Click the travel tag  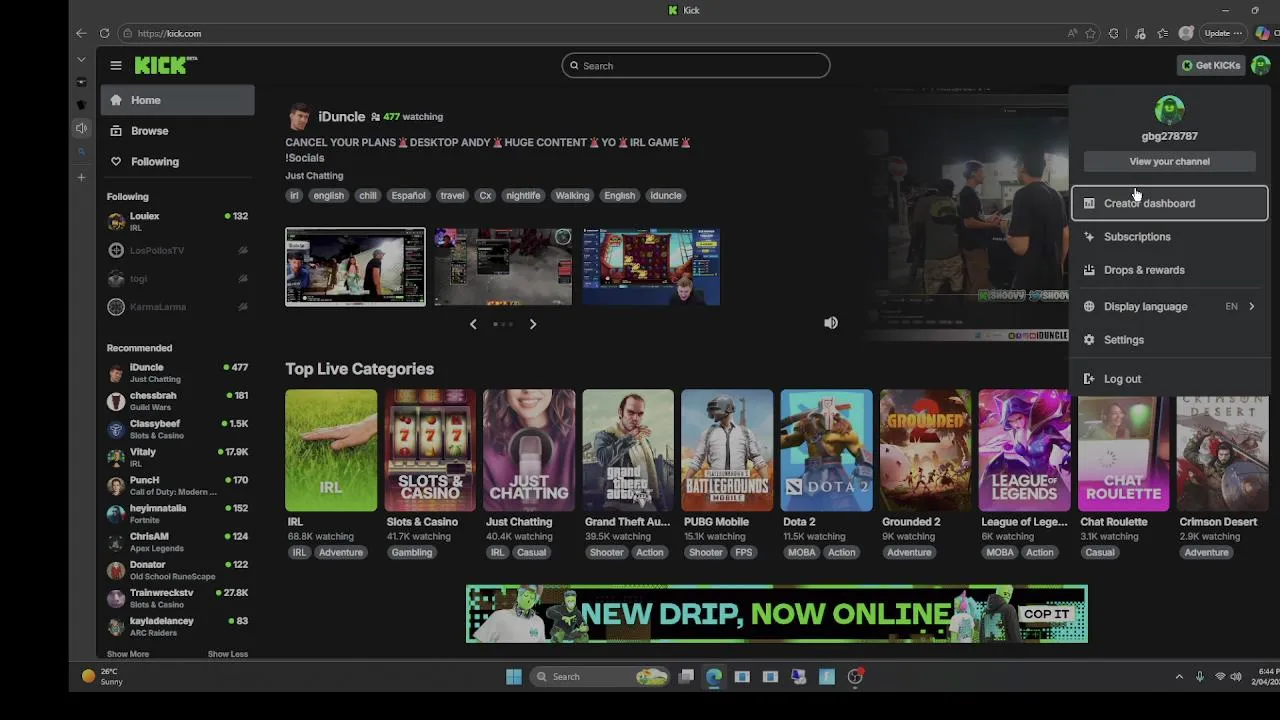(x=452, y=196)
